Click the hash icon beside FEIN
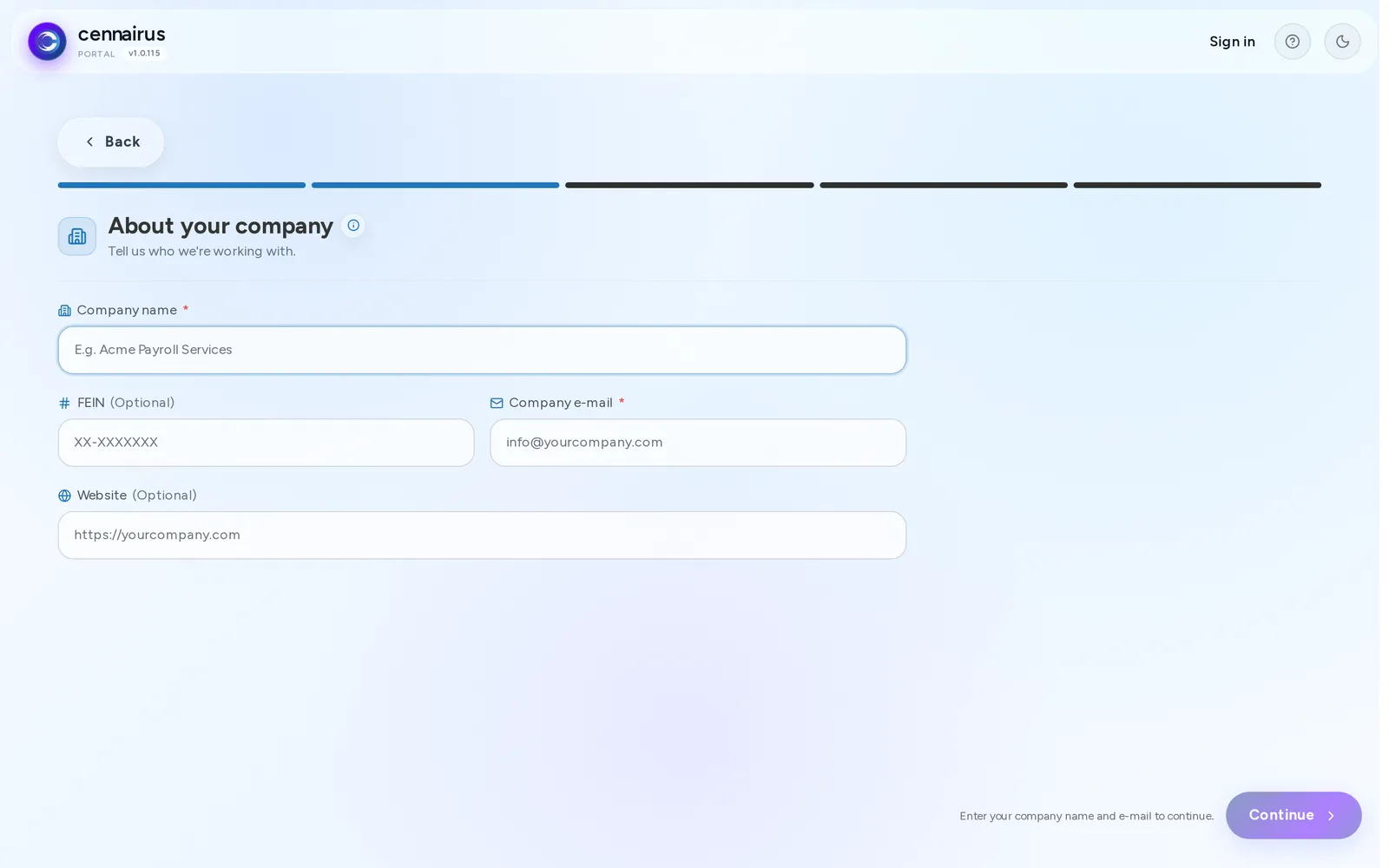The height and width of the screenshot is (868, 1389). coord(64,403)
